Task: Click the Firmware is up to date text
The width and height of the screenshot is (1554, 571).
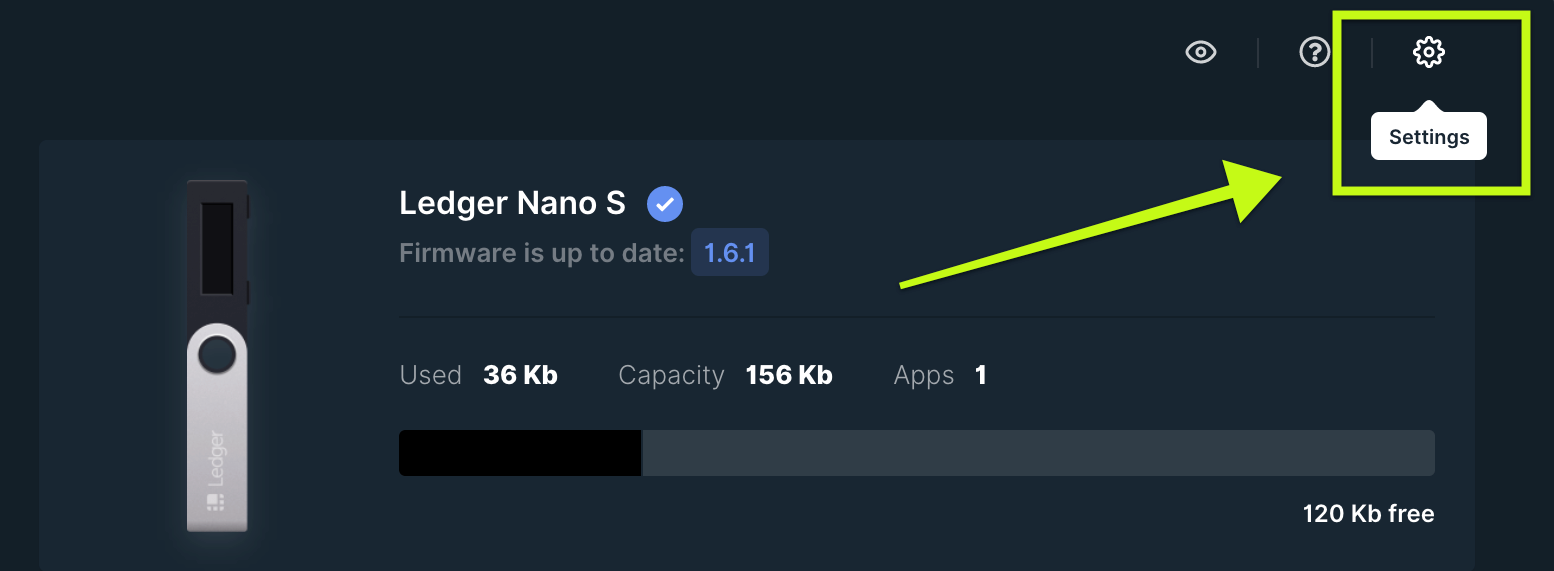Action: point(542,252)
